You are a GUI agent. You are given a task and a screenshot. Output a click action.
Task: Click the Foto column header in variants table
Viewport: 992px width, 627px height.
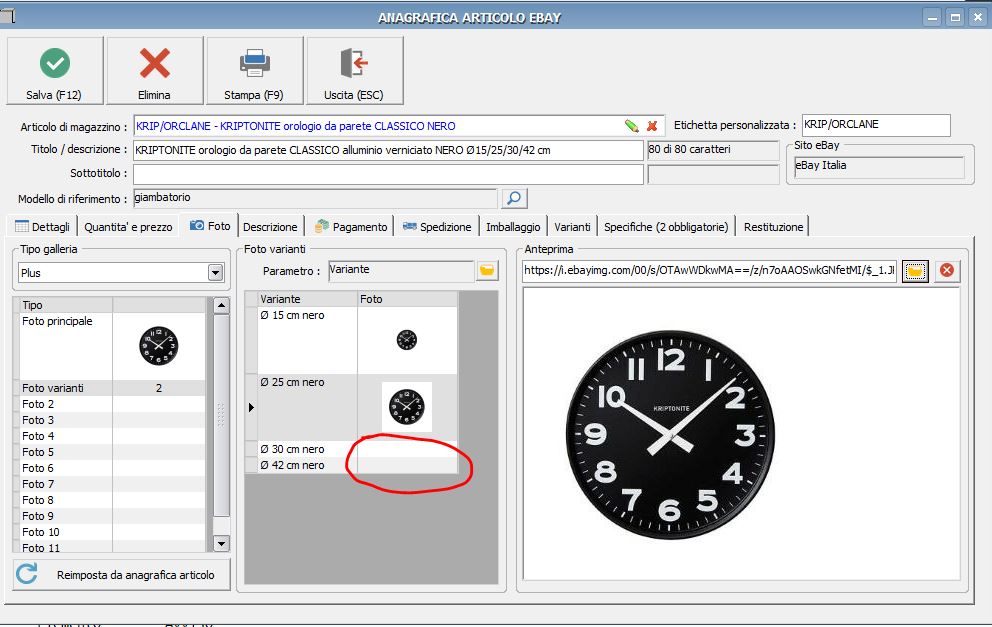tap(407, 299)
